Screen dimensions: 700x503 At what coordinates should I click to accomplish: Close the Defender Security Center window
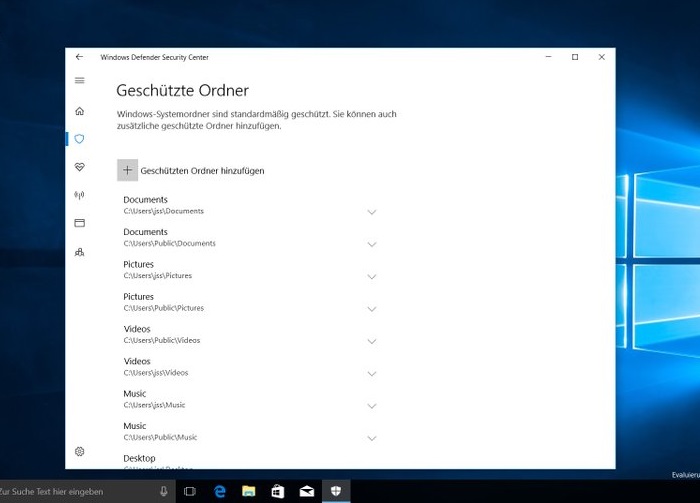pyautogui.click(x=602, y=57)
